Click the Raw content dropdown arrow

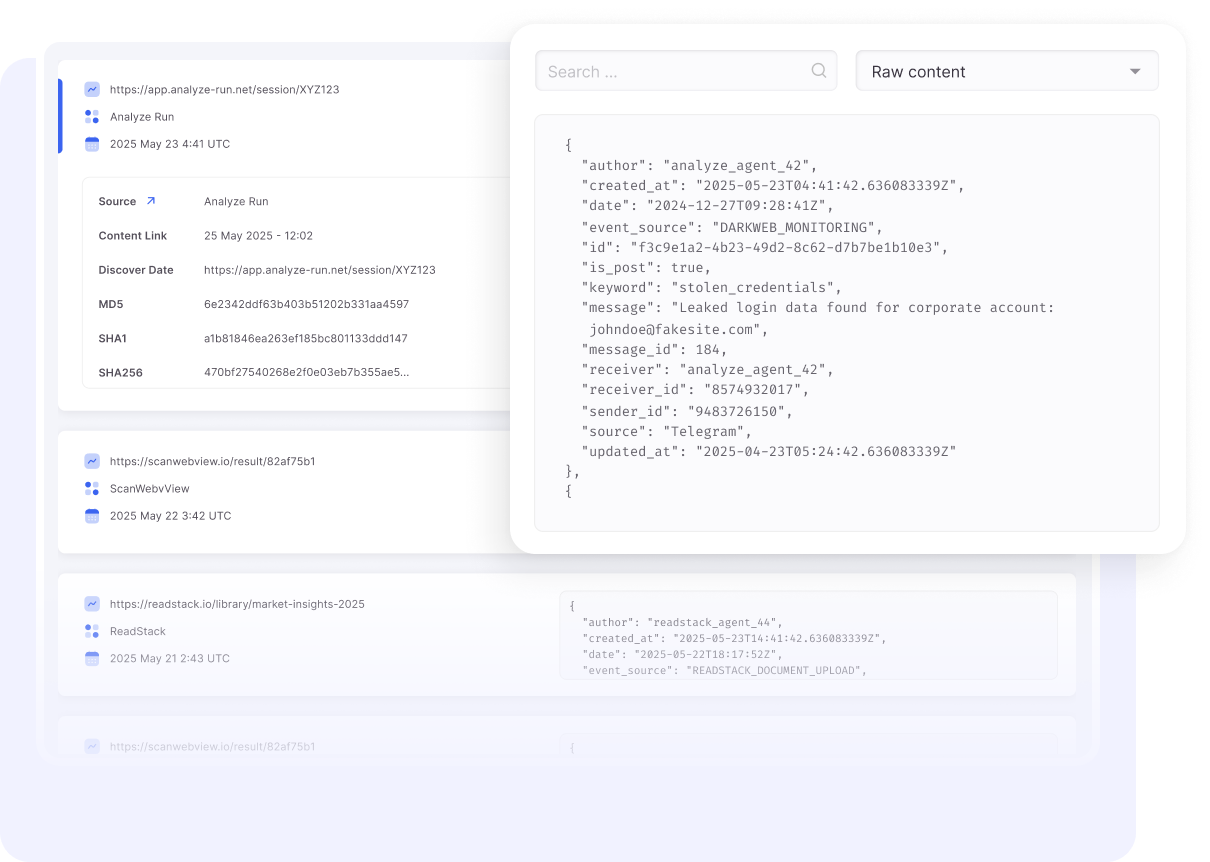[1135, 72]
